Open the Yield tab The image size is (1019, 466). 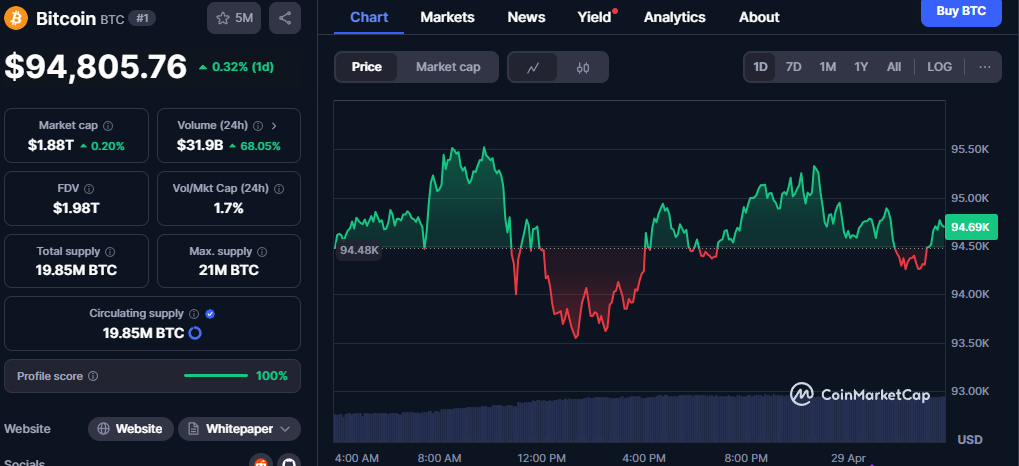[595, 18]
